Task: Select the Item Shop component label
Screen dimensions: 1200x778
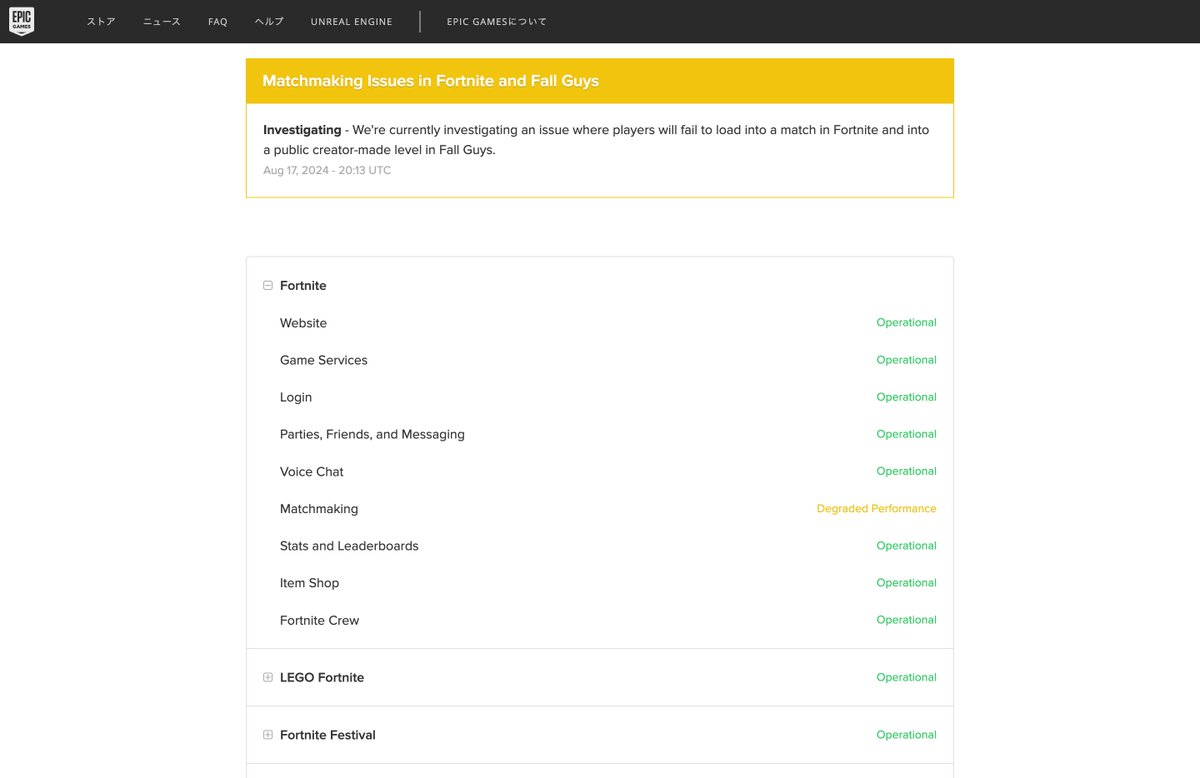Action: [x=310, y=583]
